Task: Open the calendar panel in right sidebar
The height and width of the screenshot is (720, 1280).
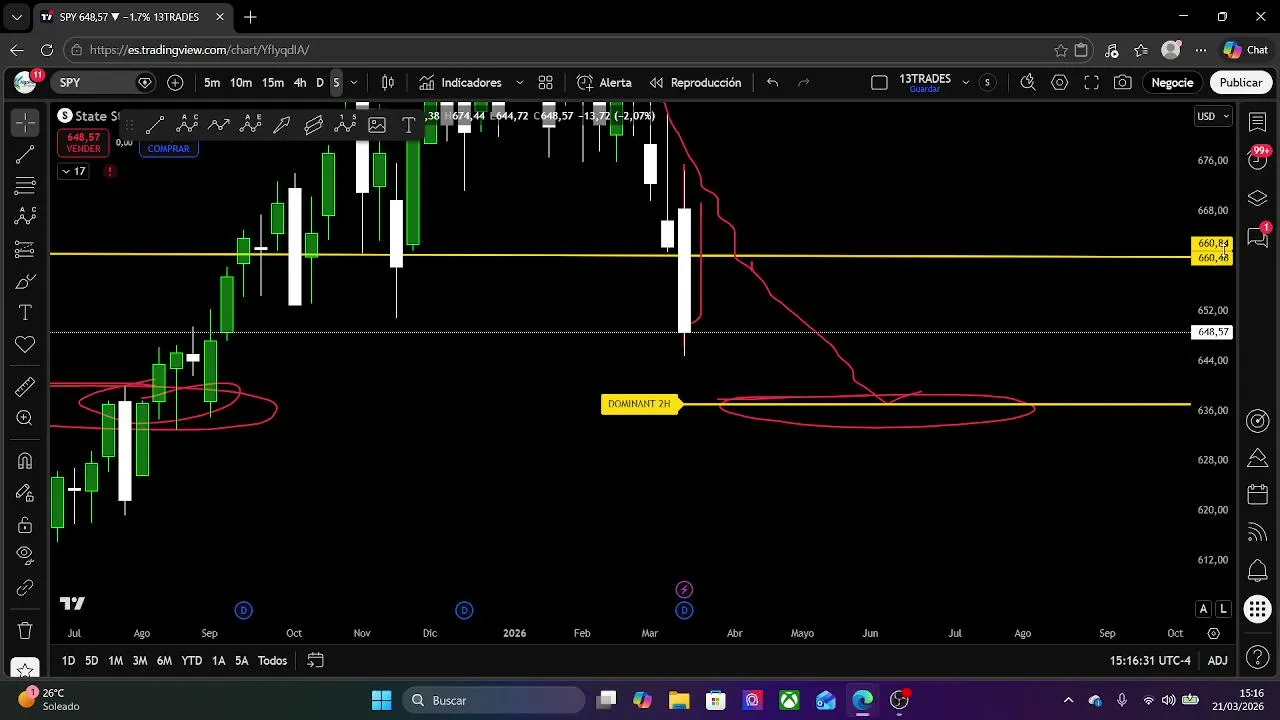Action: tap(1258, 495)
